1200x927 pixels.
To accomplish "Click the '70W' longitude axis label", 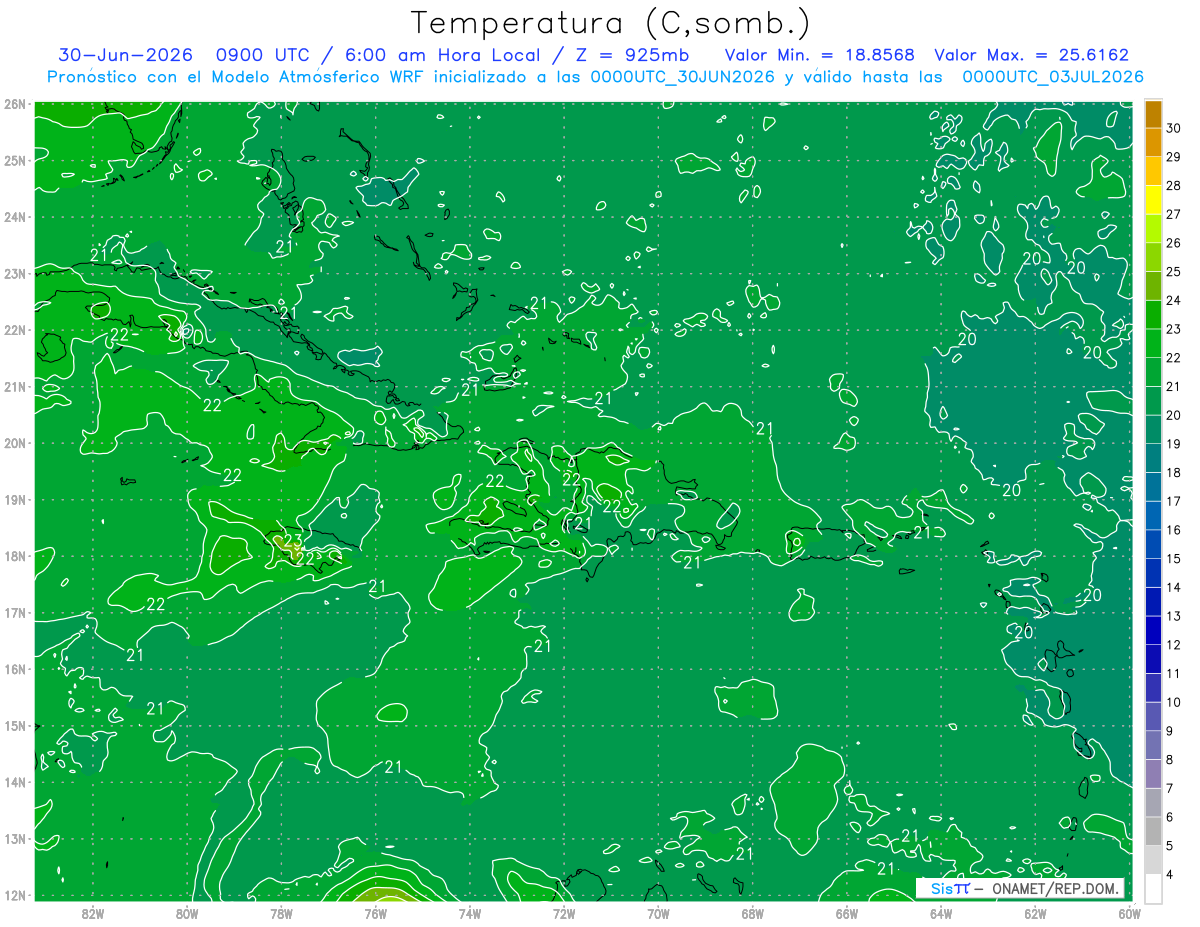I will point(658,912).
